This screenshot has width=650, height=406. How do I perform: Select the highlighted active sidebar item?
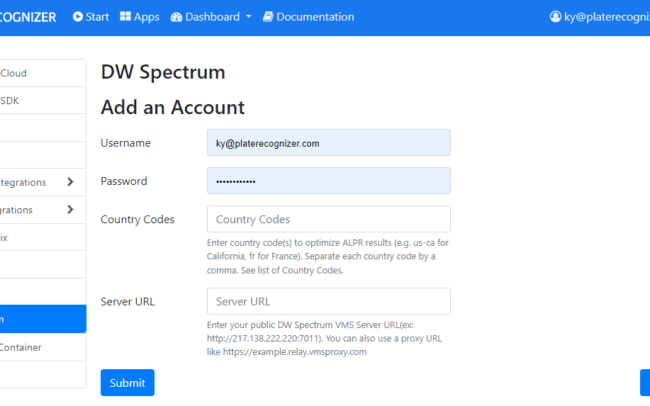click(43, 319)
